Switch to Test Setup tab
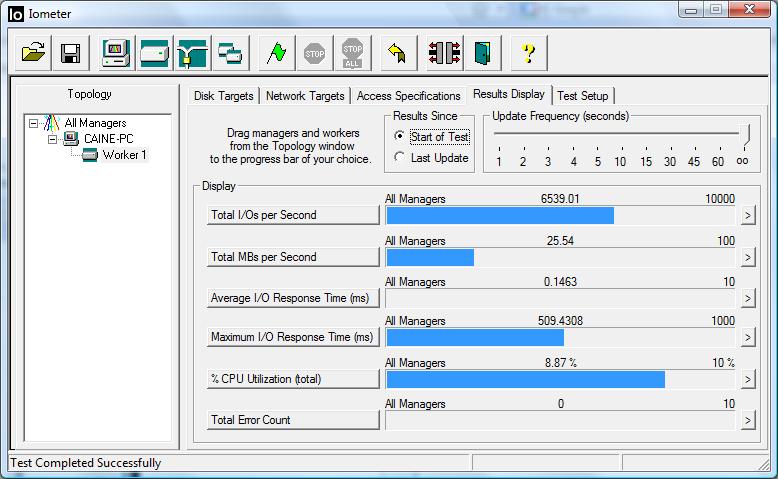The image size is (778, 479). [x=583, y=96]
